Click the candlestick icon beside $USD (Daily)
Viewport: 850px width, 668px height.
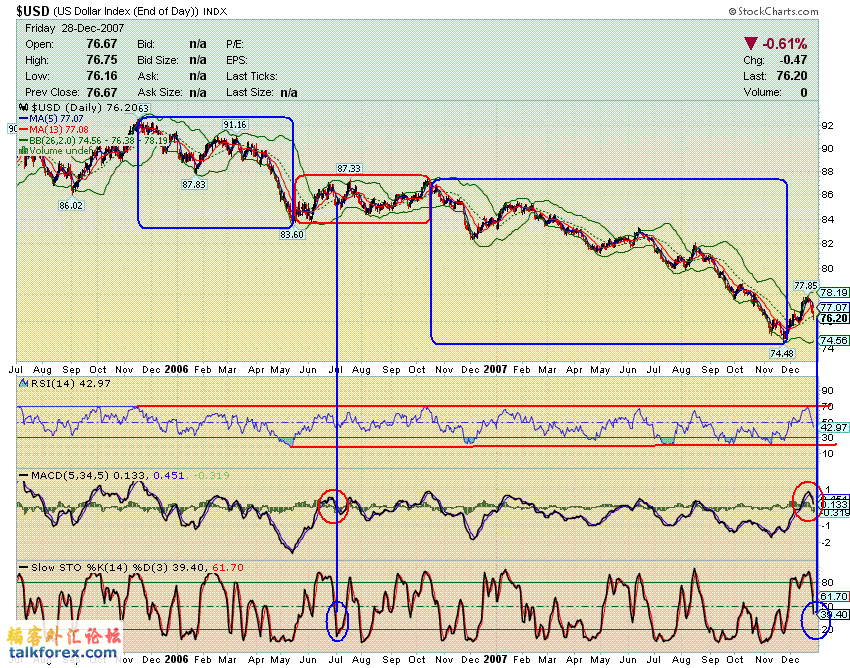click(23, 107)
